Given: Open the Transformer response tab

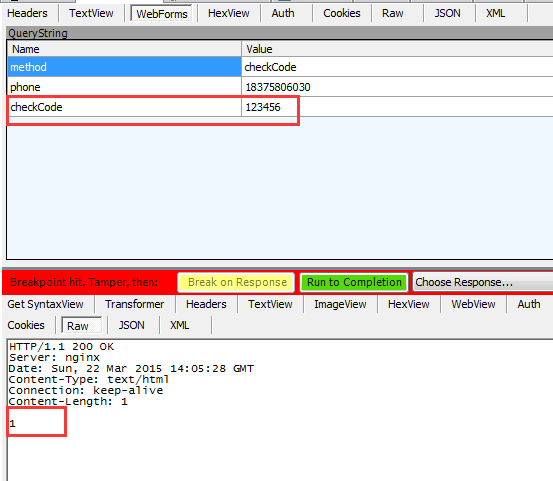Looking at the screenshot, I should pyautogui.click(x=135, y=304).
